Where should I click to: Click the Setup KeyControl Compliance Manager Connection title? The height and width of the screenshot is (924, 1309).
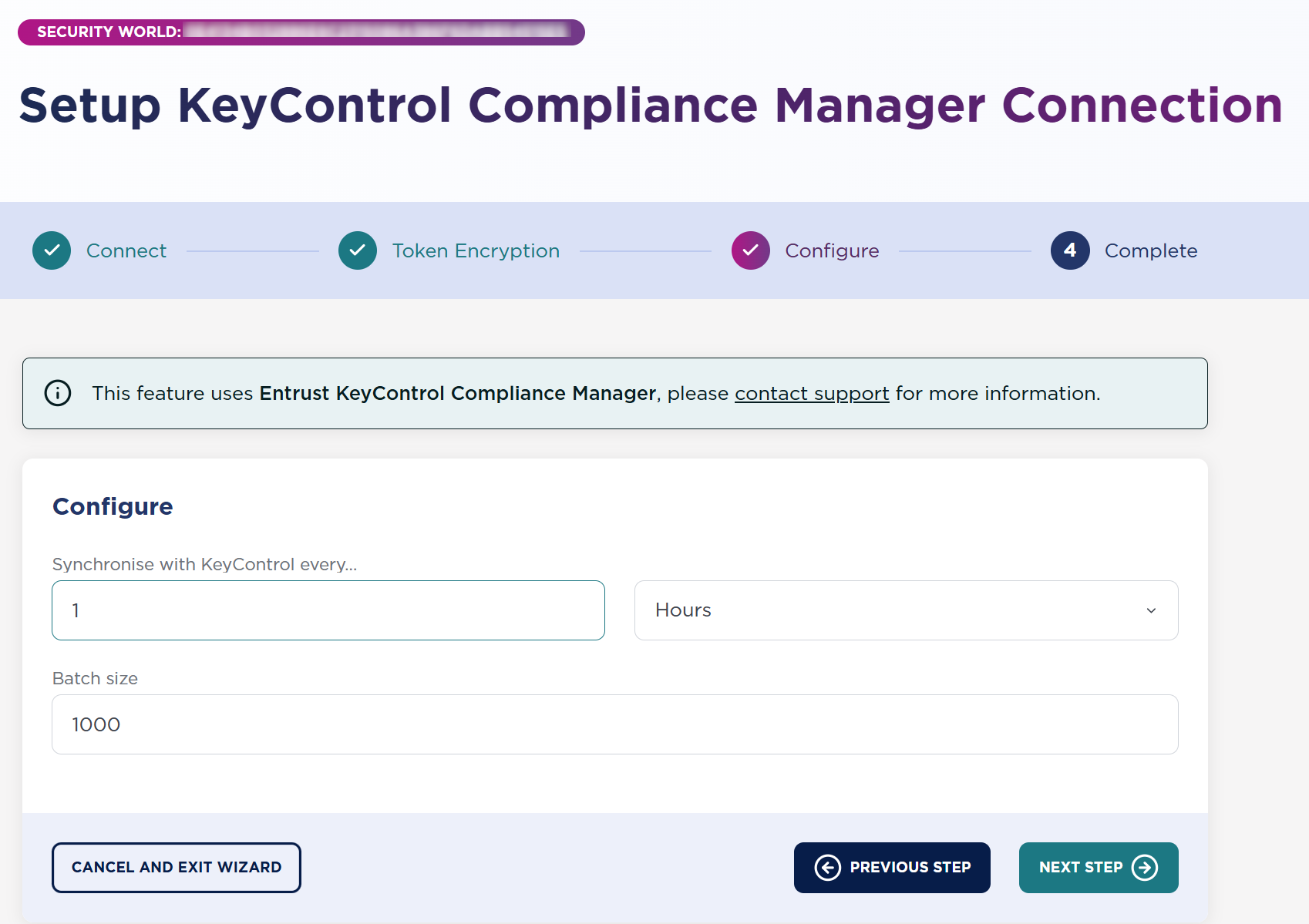click(651, 106)
